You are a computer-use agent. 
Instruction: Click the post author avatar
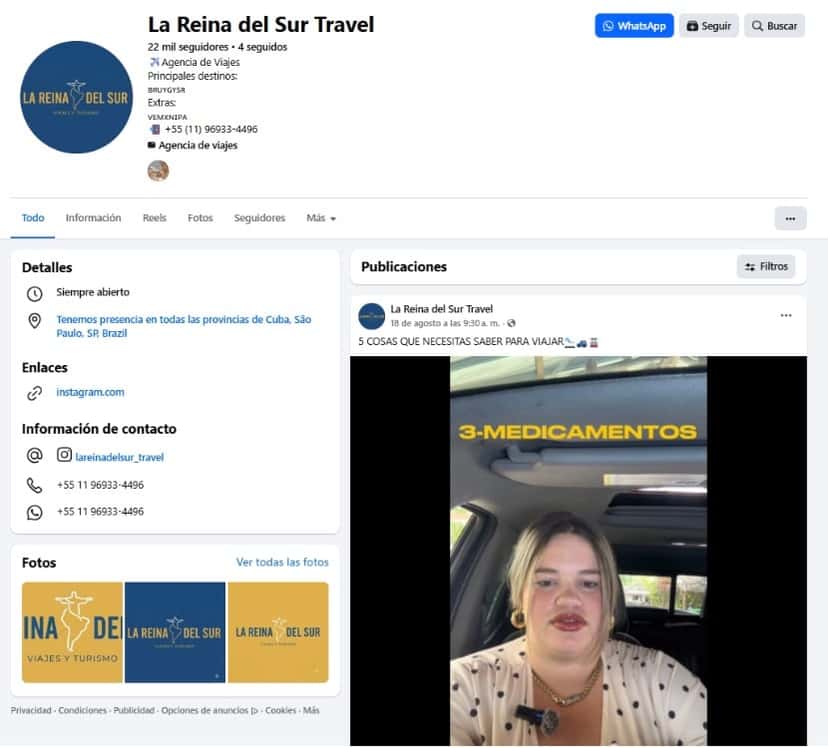pyautogui.click(x=372, y=316)
